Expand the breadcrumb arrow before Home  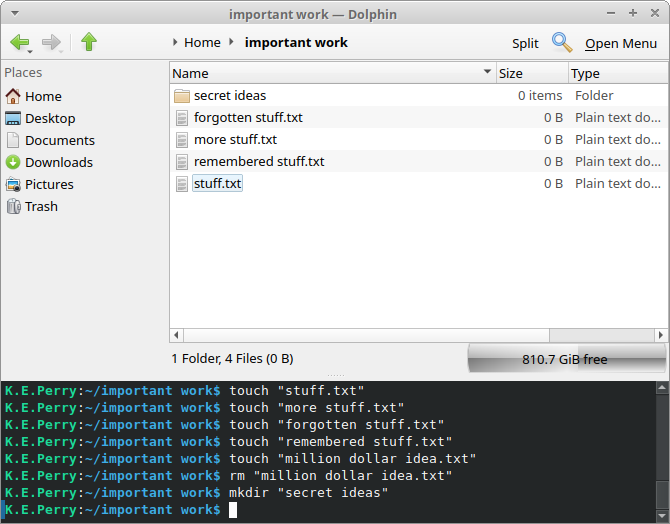tap(175, 42)
